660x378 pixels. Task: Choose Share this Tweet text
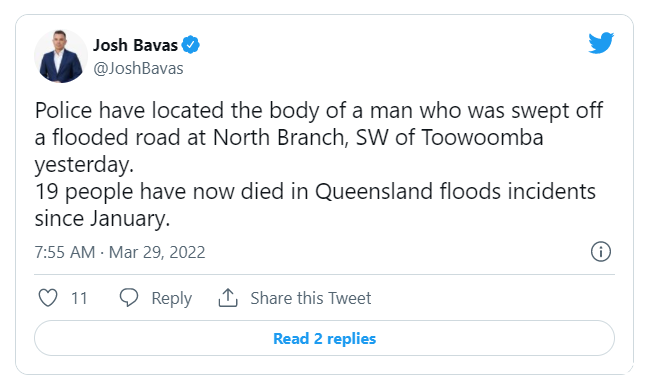click(311, 298)
